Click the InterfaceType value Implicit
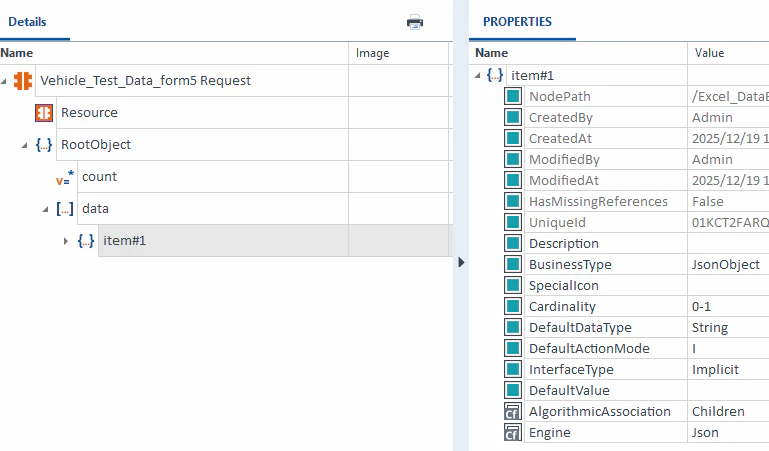The height and width of the screenshot is (451, 769). coord(715,370)
